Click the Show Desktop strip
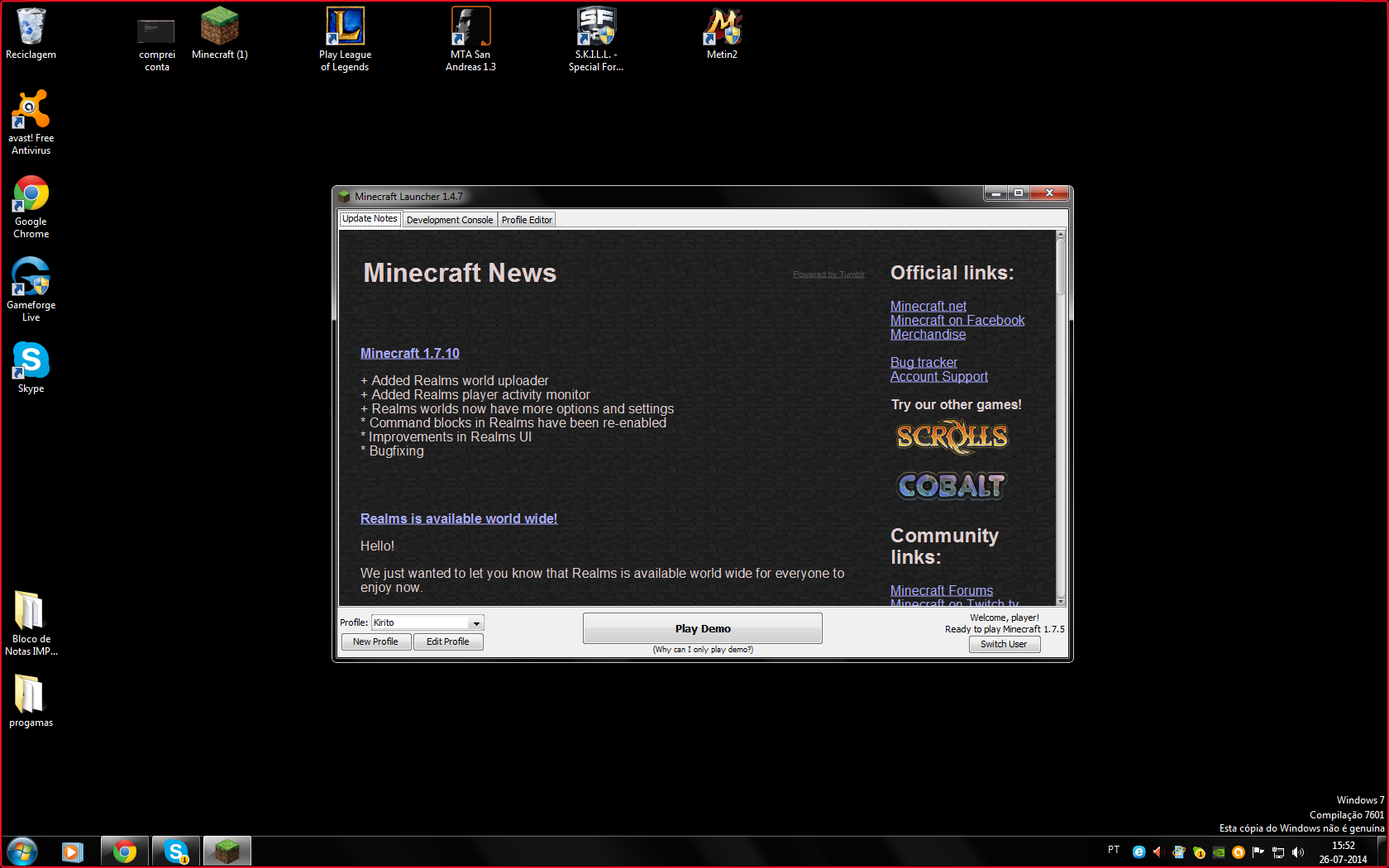 tap(1382, 851)
